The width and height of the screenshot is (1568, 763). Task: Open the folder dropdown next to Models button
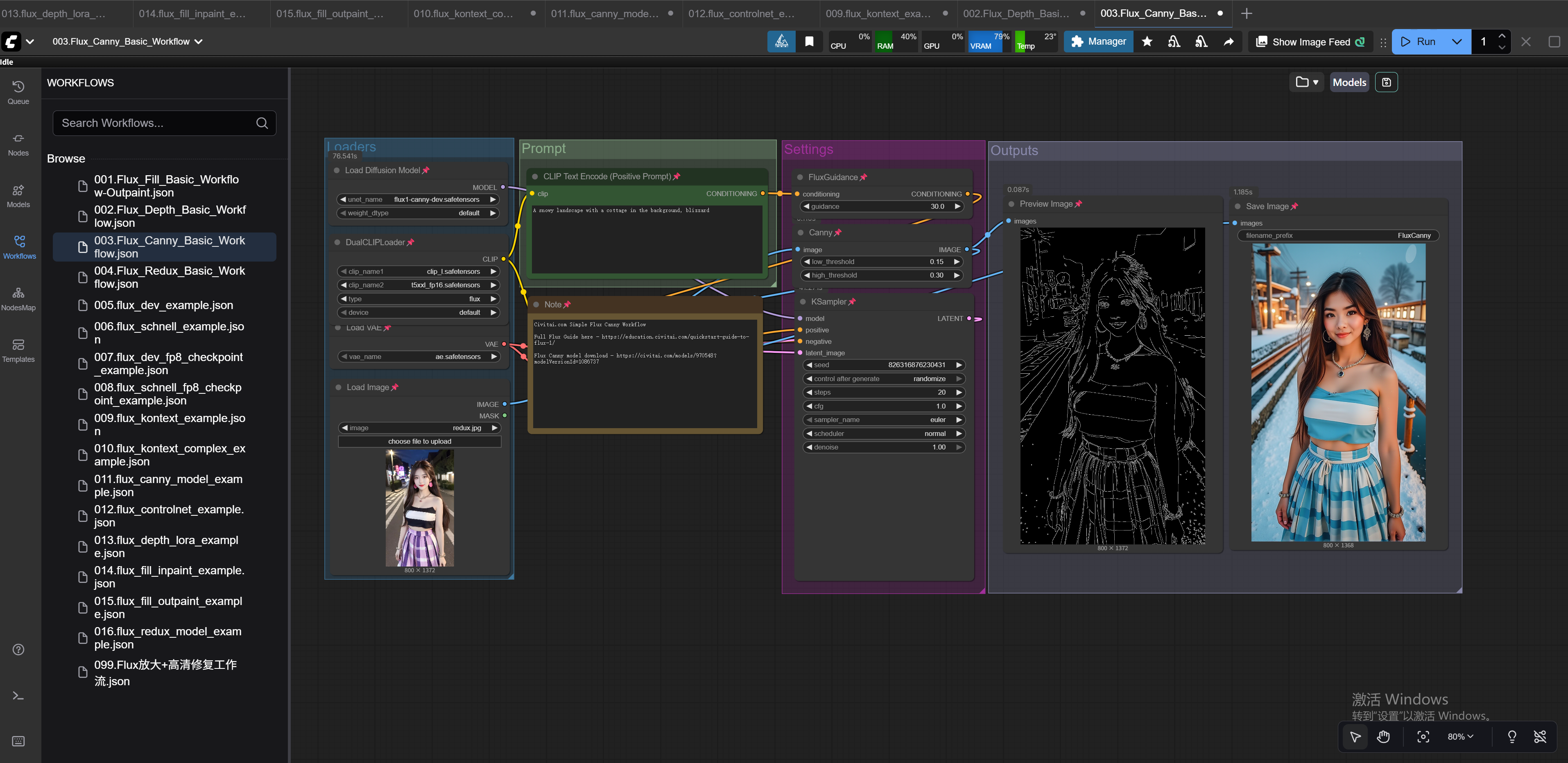pyautogui.click(x=1307, y=81)
